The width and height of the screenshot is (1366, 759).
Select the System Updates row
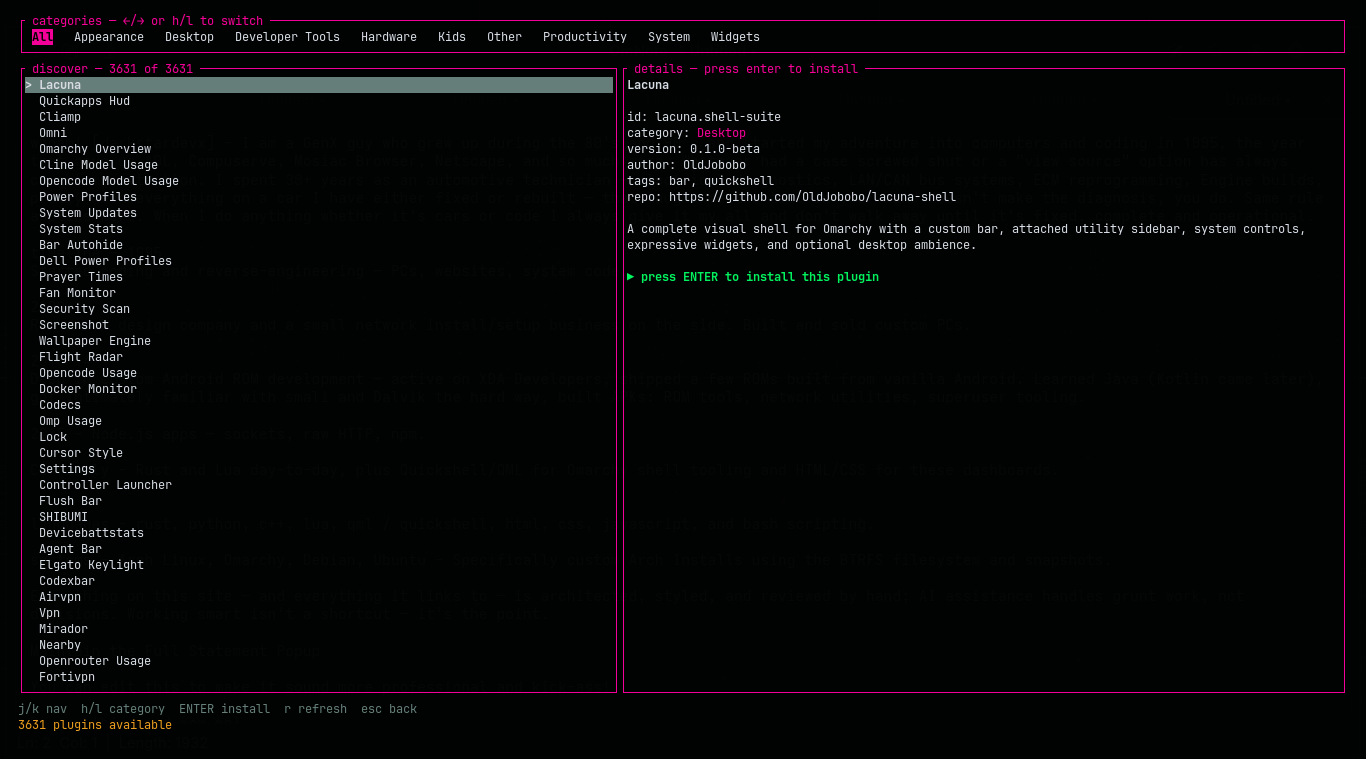coord(319,213)
